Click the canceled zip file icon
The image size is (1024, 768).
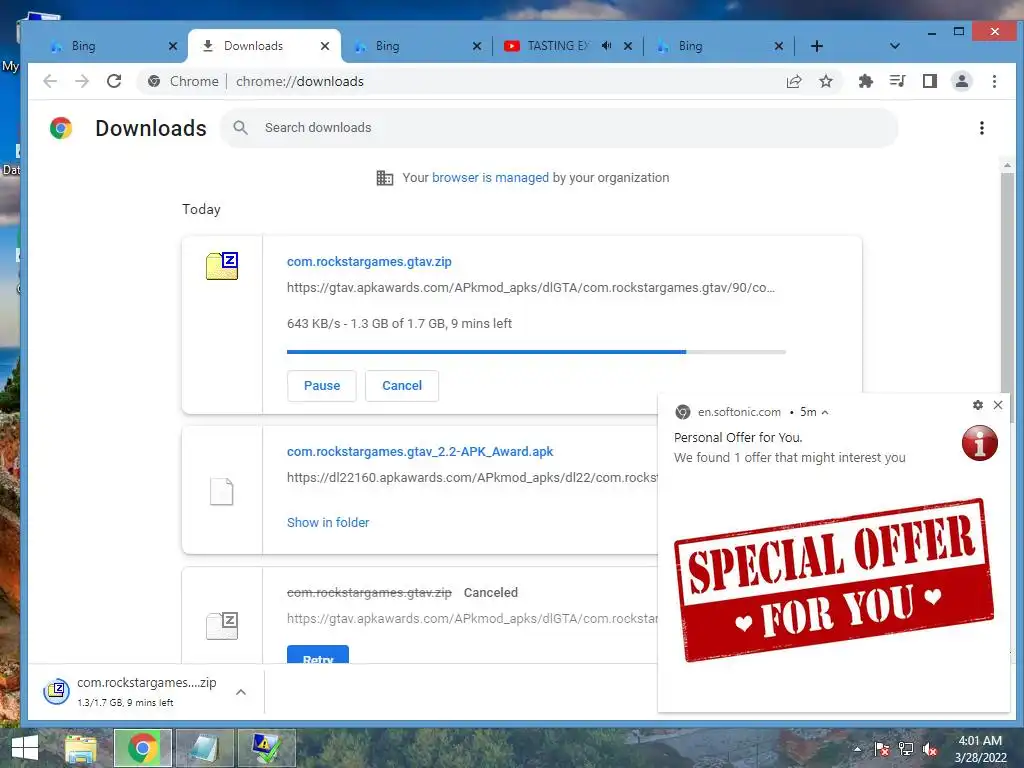coord(222,626)
